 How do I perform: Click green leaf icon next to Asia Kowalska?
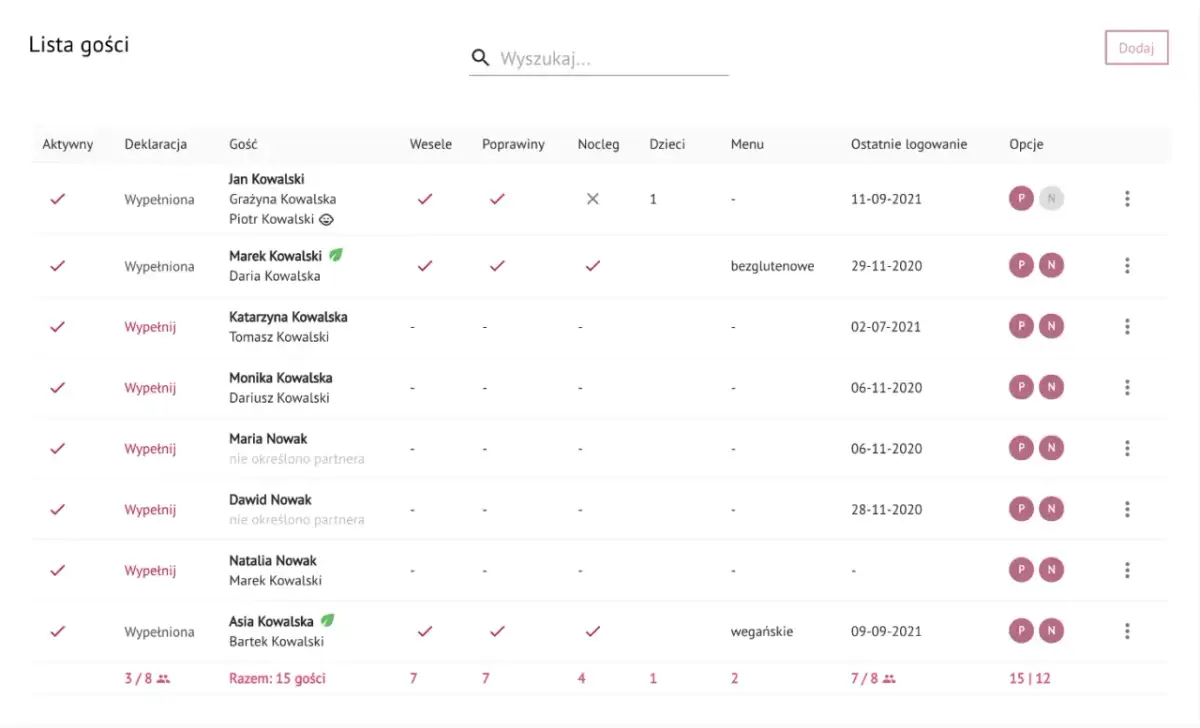point(327,621)
